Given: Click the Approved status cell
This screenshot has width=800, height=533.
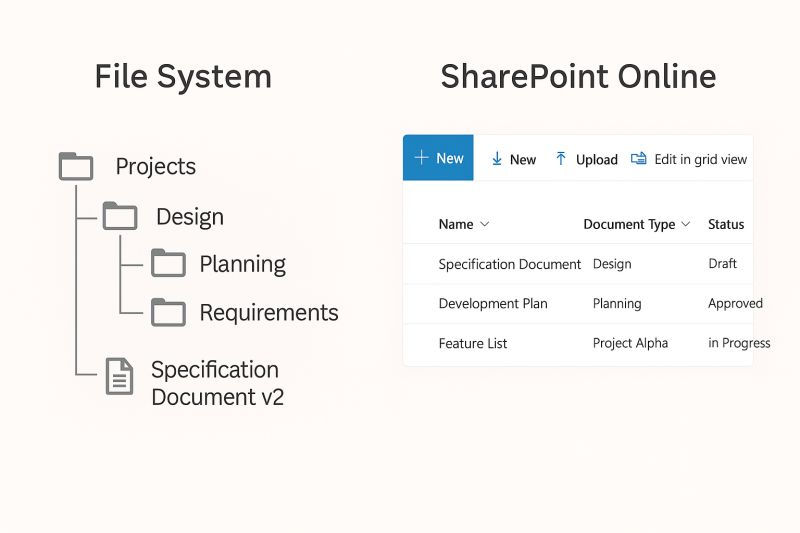Looking at the screenshot, I should coord(735,303).
